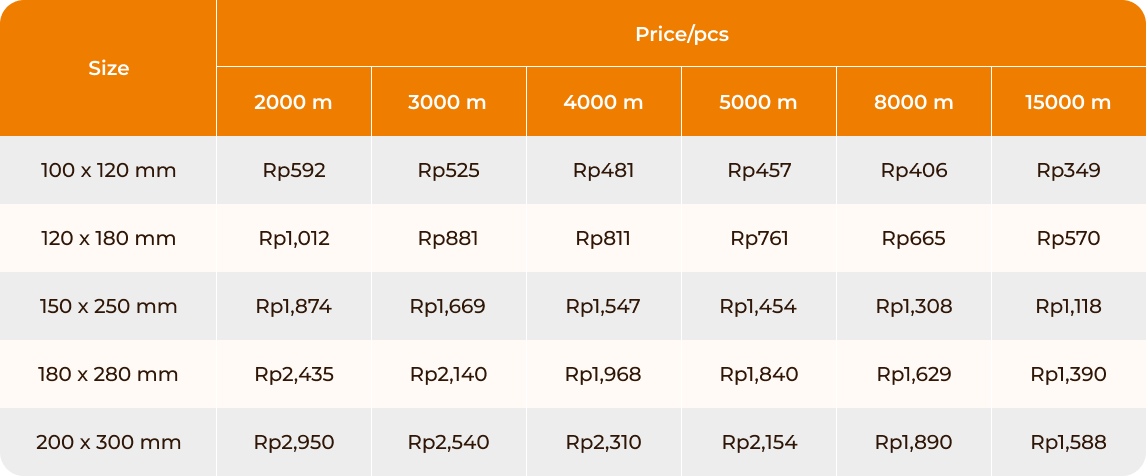This screenshot has height=476, width=1146.
Task: Click the Rp592 price cell
Action: point(294,170)
